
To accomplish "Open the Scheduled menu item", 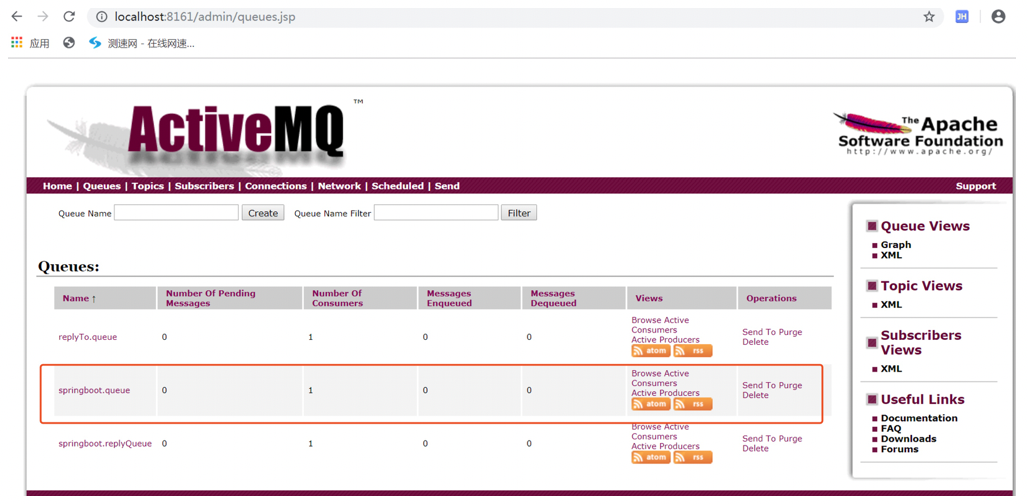I will tap(397, 186).
